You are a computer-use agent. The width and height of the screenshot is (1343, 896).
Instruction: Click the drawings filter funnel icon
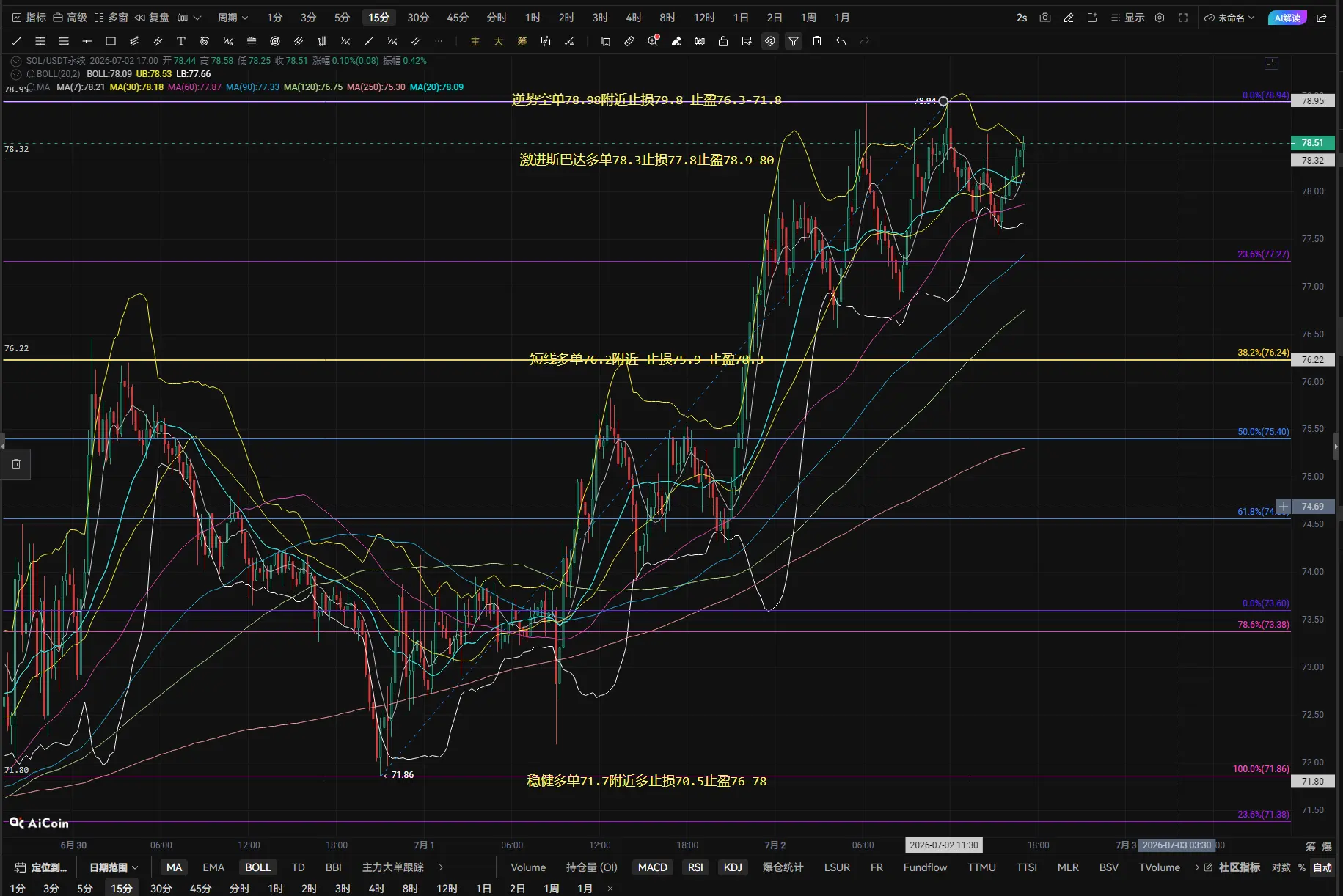pyautogui.click(x=794, y=41)
